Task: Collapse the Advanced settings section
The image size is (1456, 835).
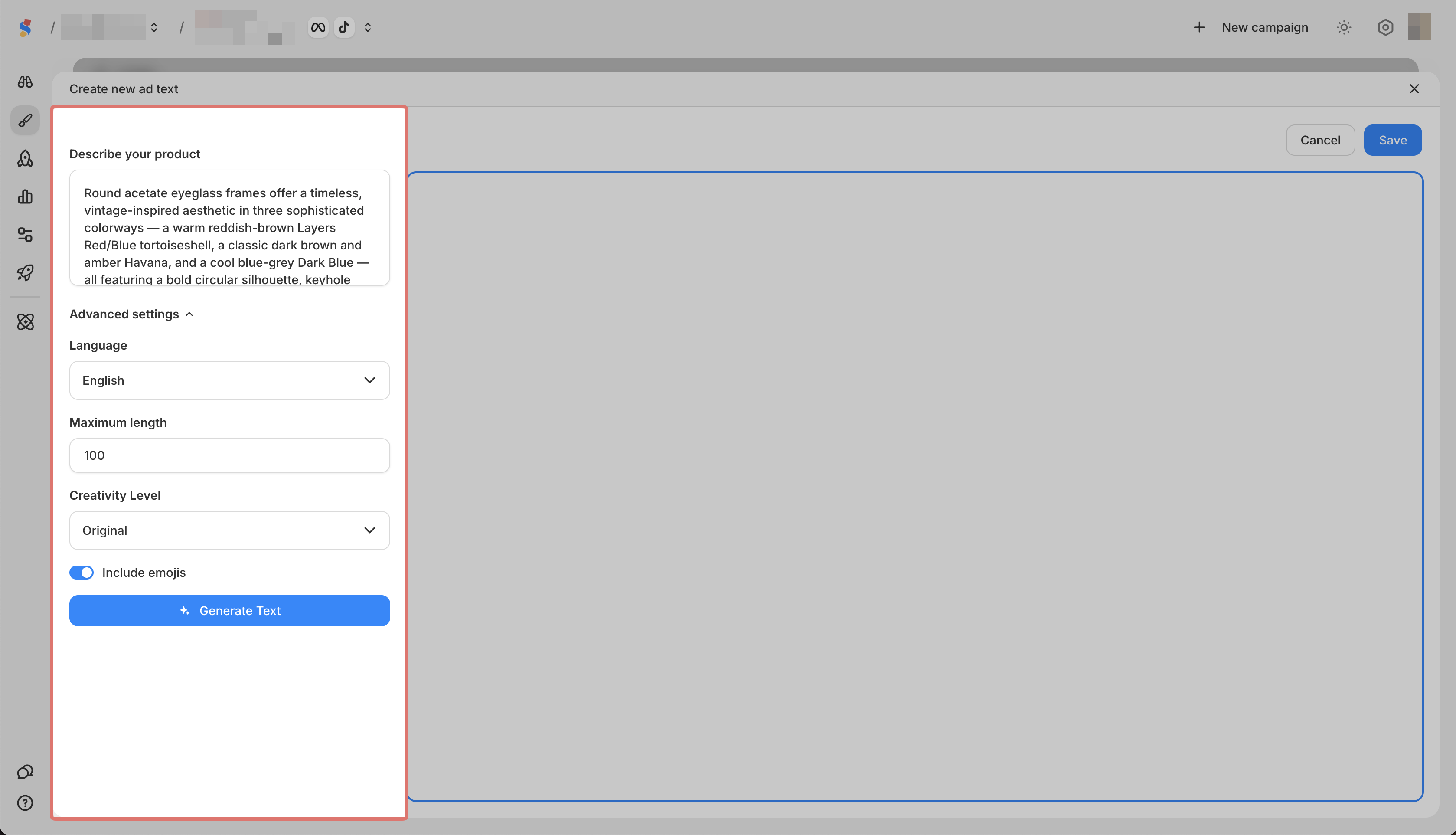Action: (132, 314)
